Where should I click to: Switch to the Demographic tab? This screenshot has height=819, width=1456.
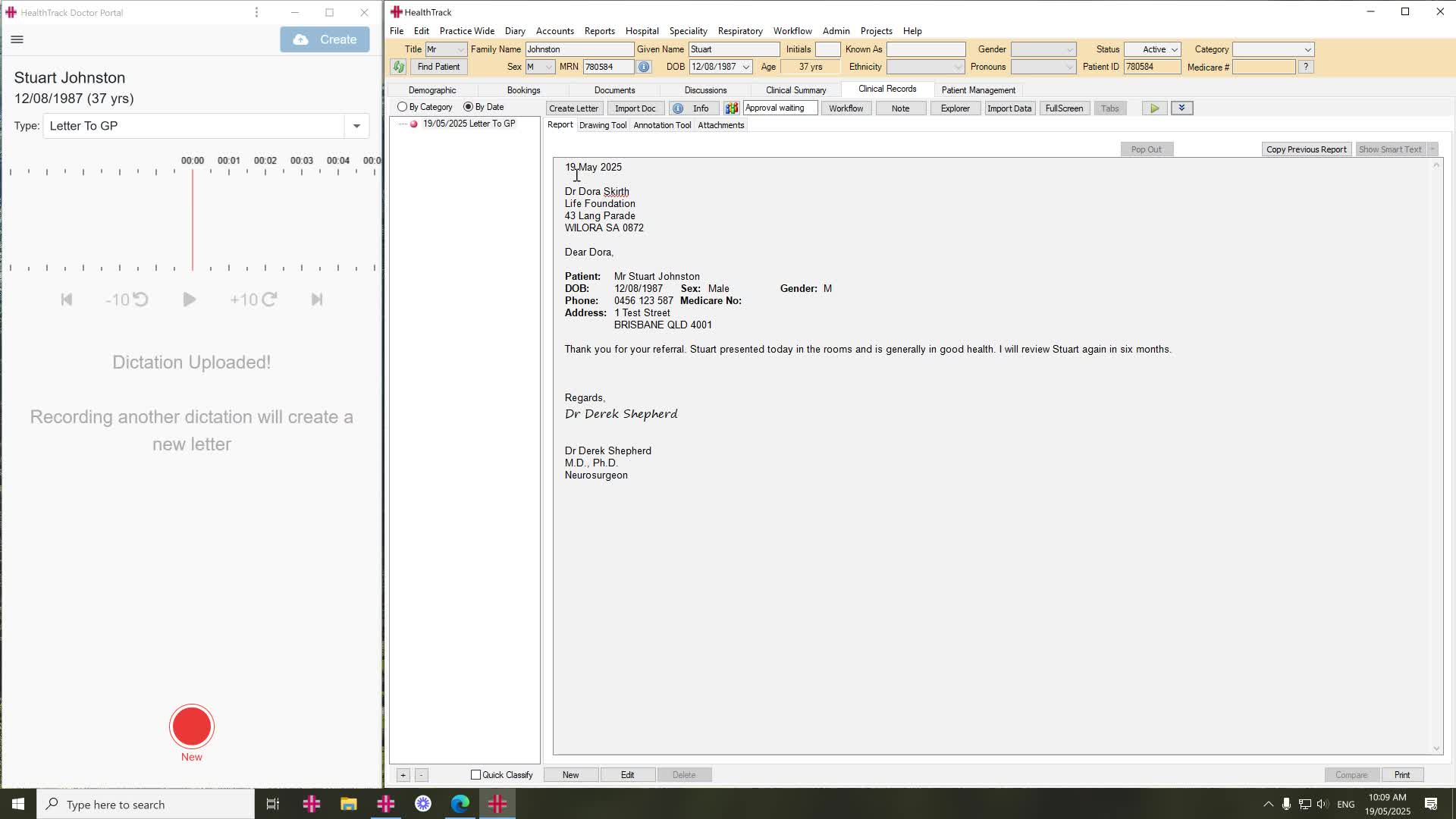(x=432, y=90)
